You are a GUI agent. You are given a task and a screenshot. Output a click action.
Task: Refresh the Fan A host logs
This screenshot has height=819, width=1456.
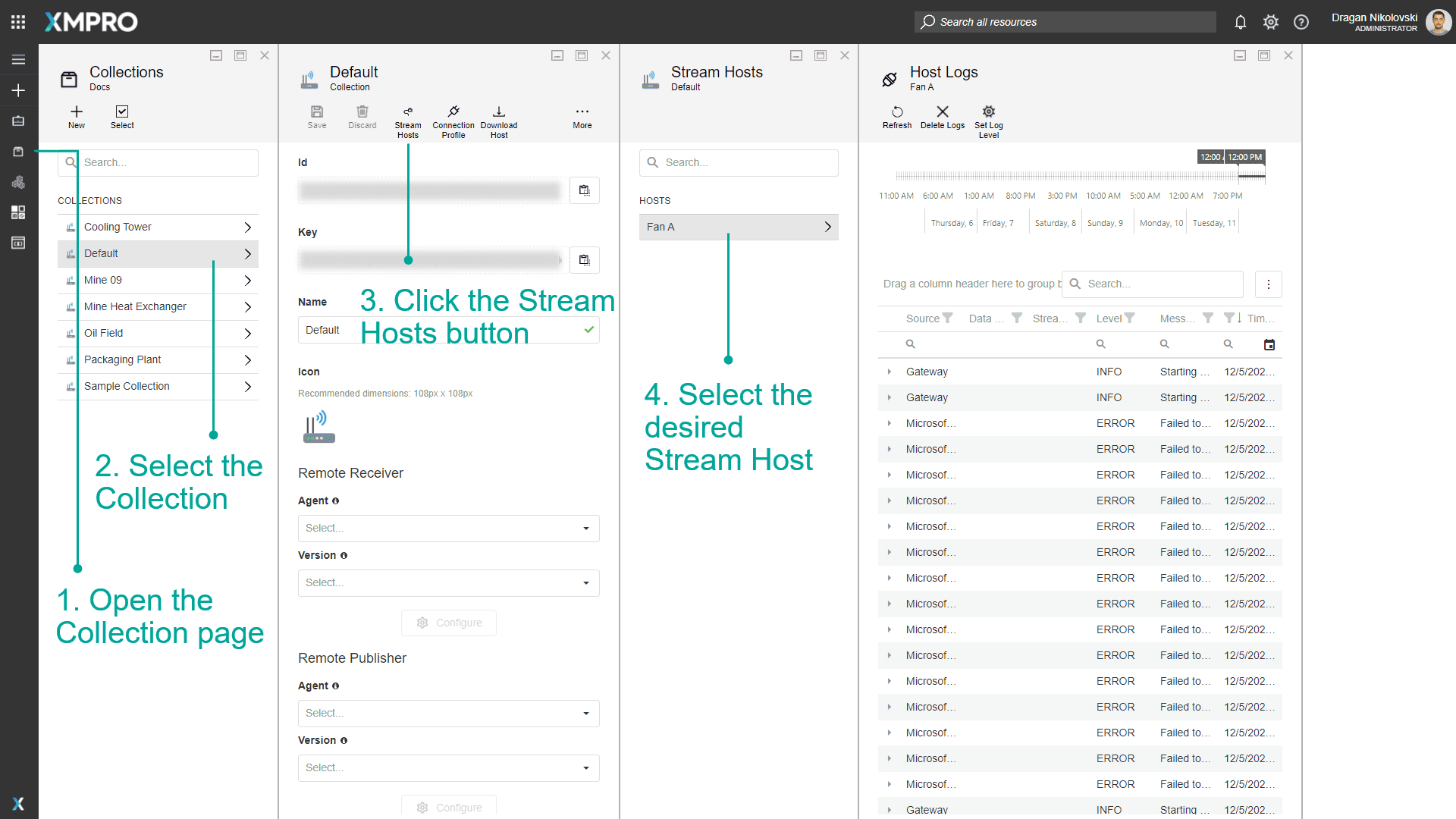coord(896,120)
